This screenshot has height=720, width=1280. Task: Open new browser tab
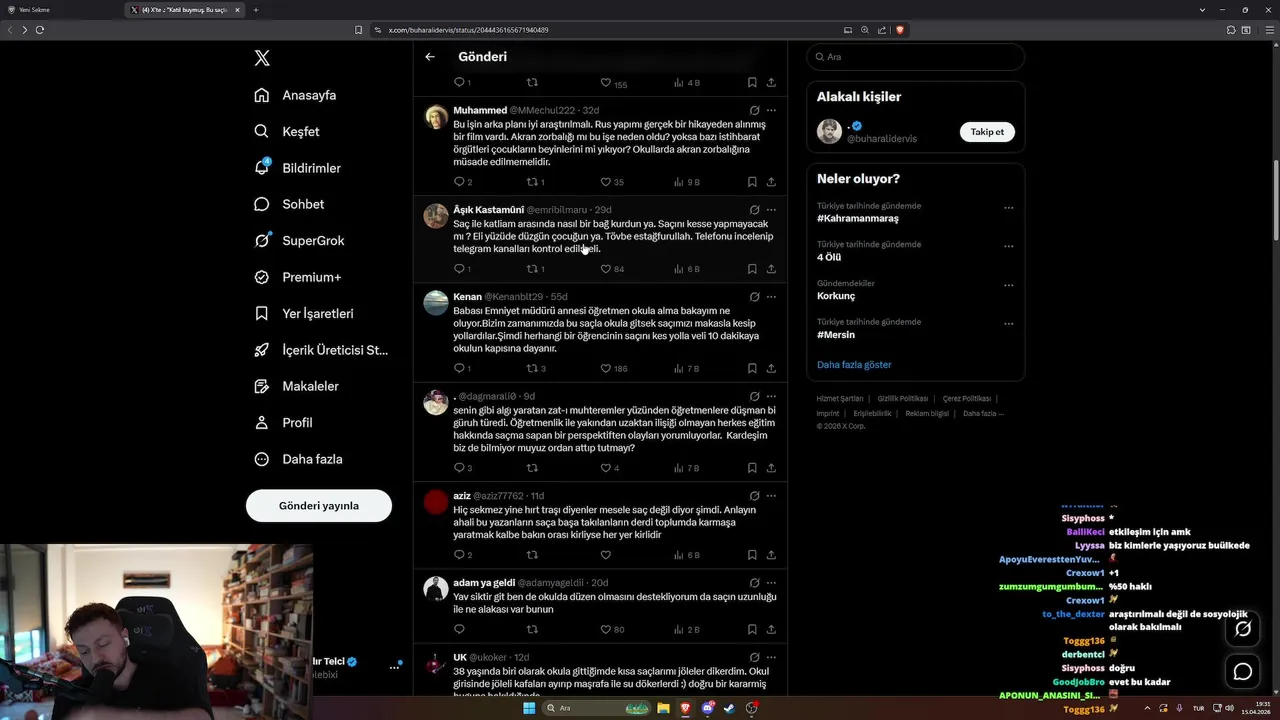256,10
